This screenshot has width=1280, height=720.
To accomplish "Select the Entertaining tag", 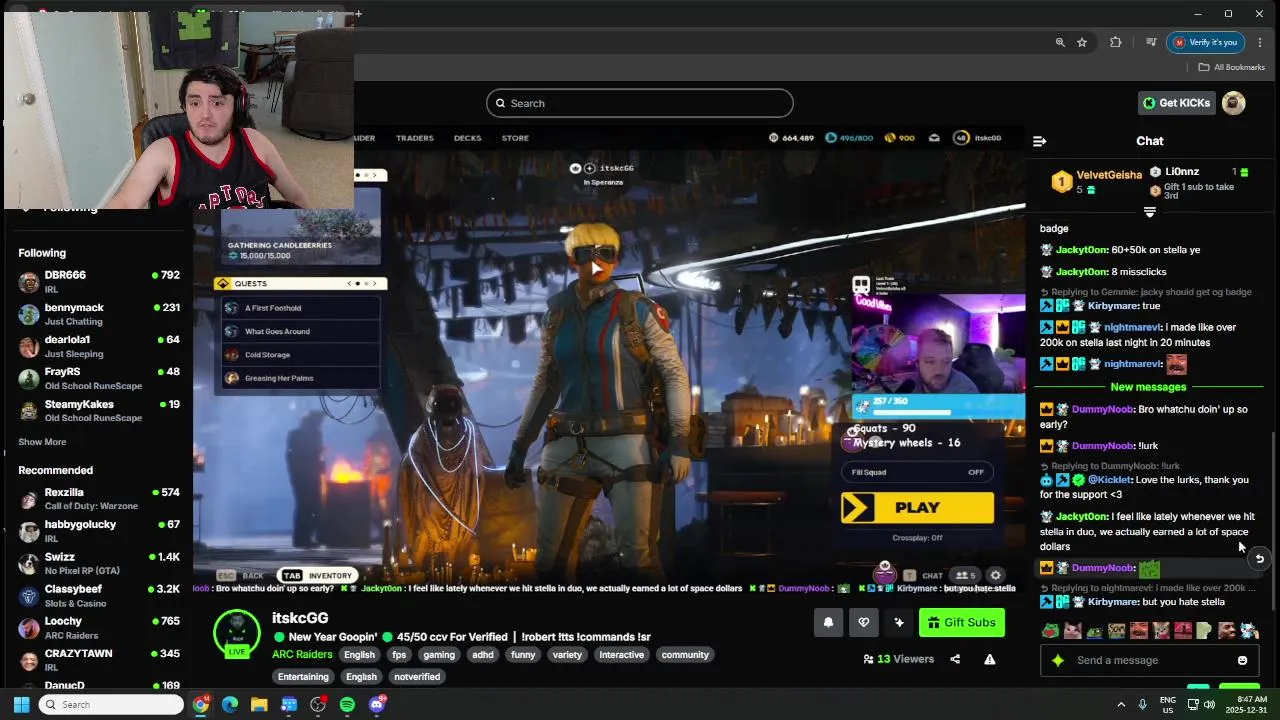I will click(303, 677).
